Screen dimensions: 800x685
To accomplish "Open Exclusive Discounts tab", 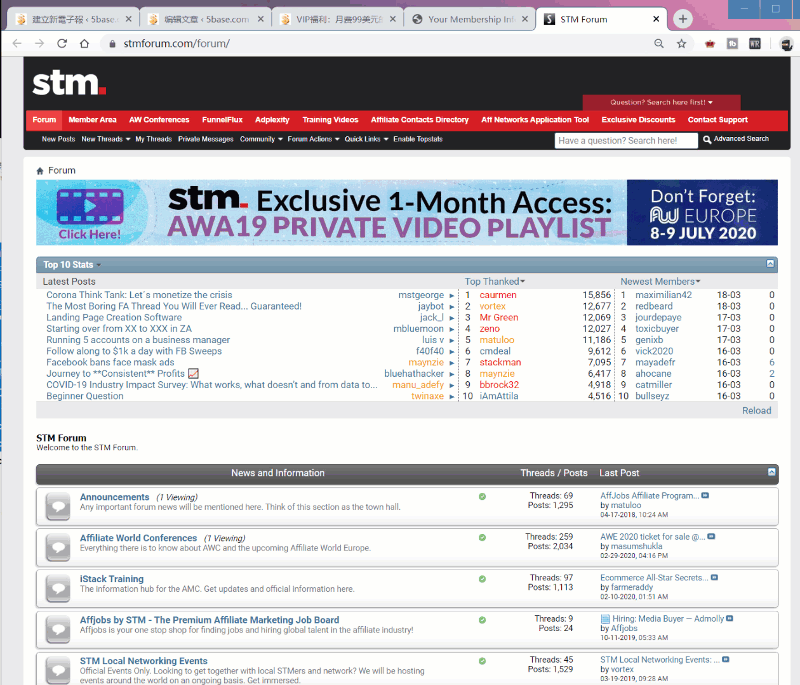I will (638, 120).
